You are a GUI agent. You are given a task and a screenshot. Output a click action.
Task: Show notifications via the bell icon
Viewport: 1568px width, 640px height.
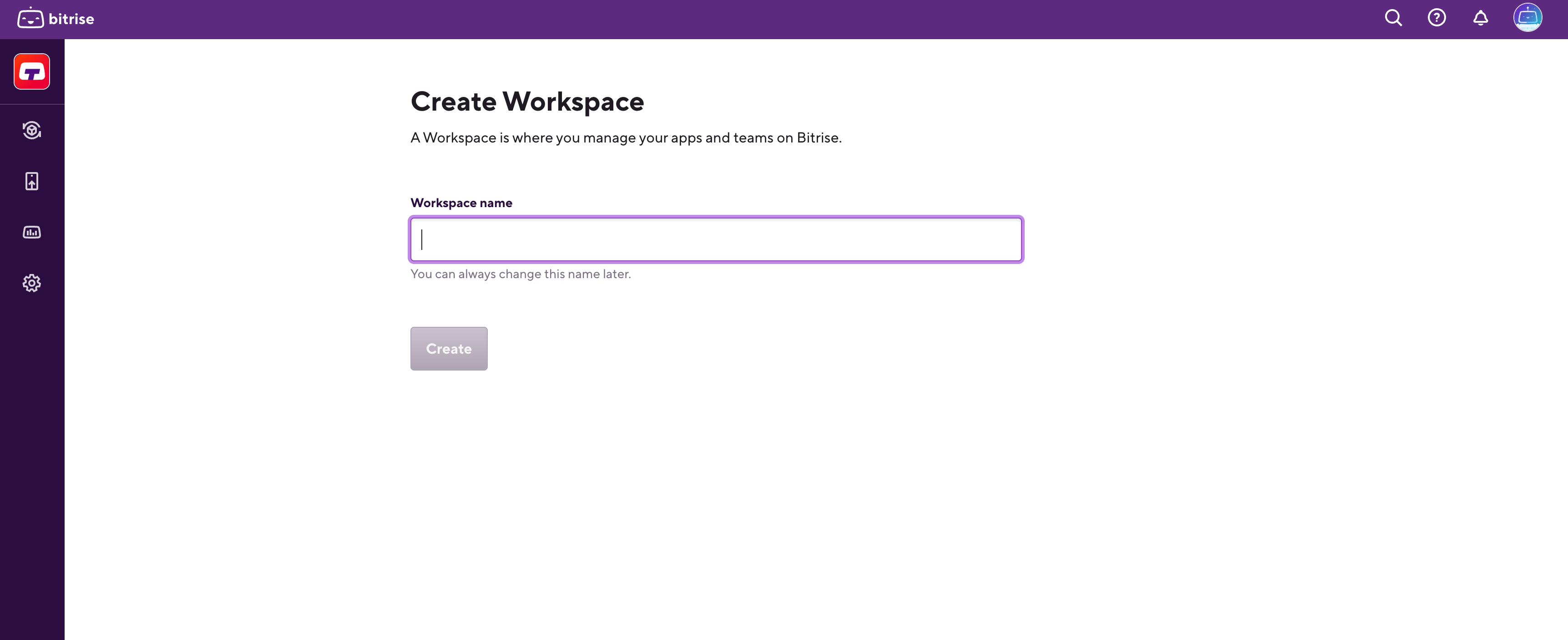click(1480, 18)
